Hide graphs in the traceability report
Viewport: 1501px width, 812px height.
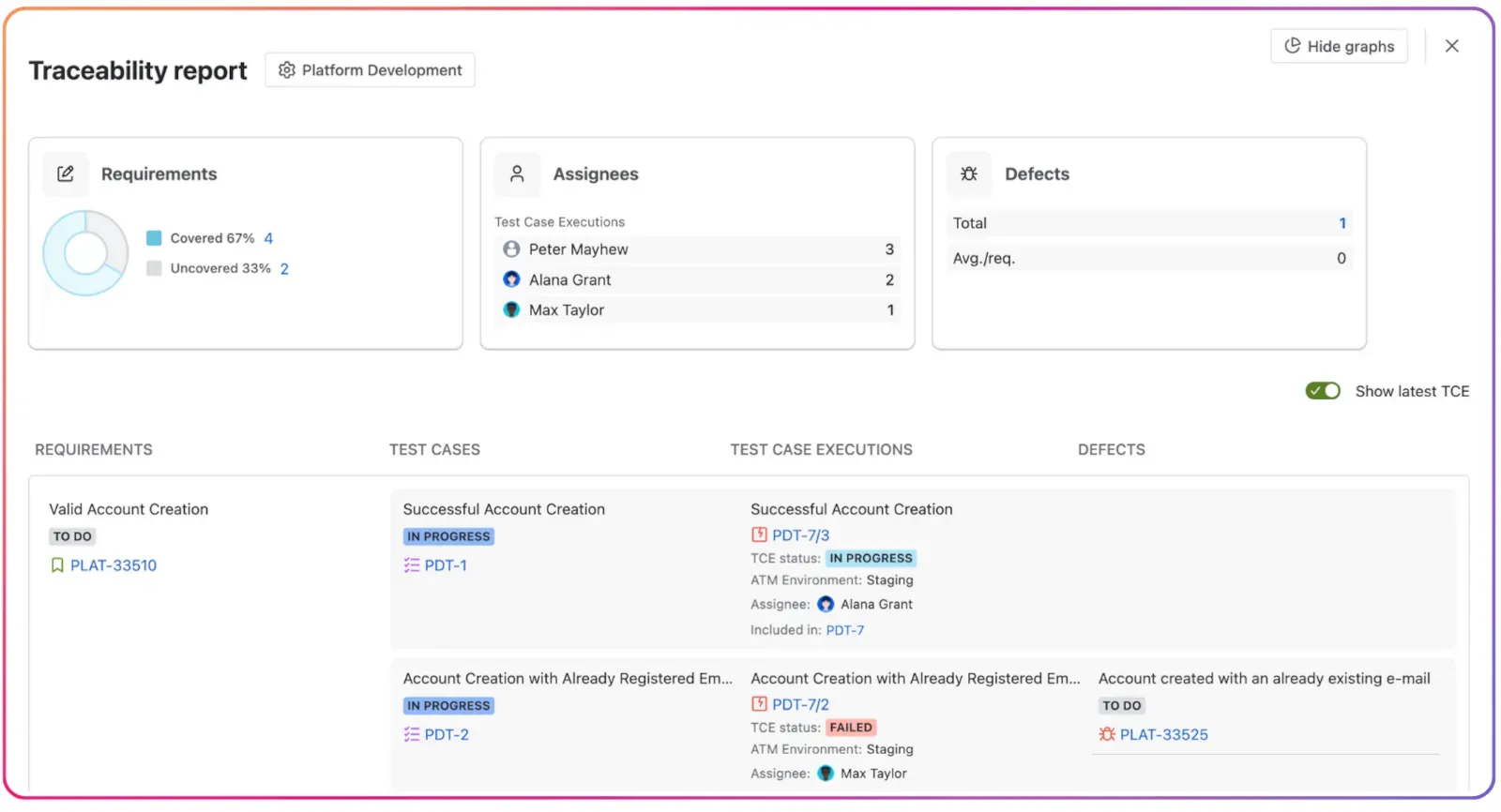[1339, 46]
